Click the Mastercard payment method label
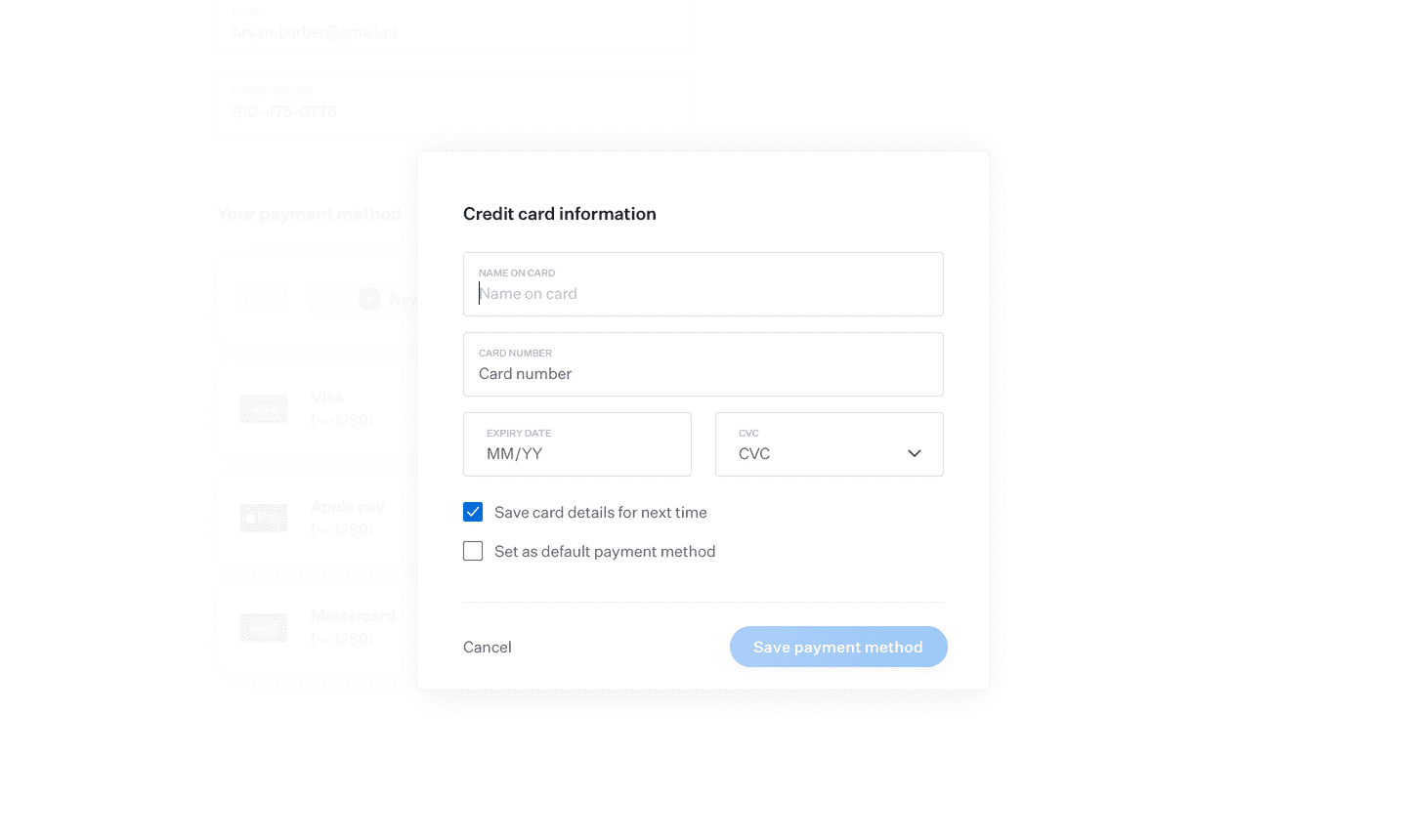The width and height of the screenshot is (1407, 840). click(353, 615)
